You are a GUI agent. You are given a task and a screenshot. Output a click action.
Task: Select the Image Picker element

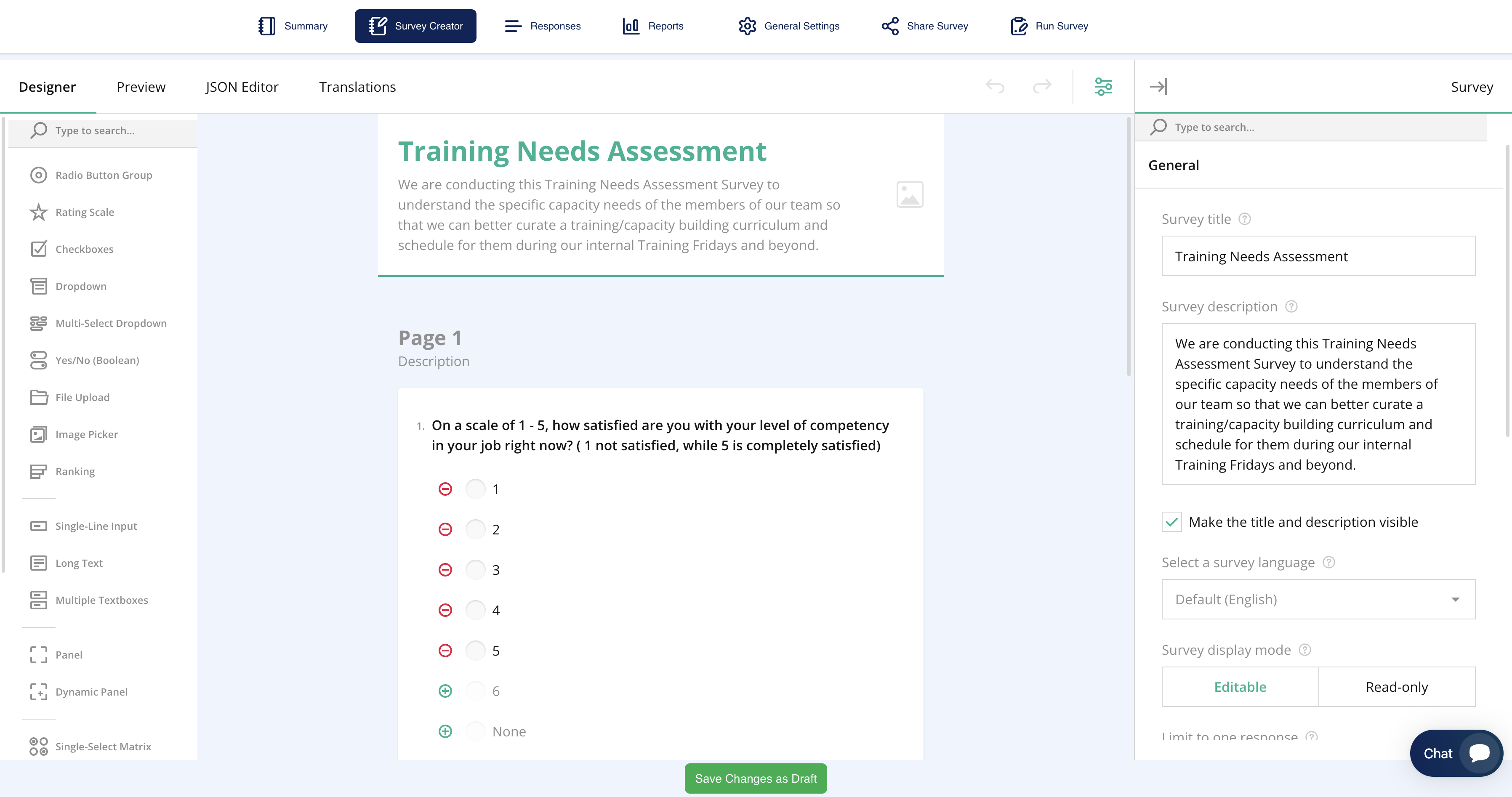[x=86, y=434]
